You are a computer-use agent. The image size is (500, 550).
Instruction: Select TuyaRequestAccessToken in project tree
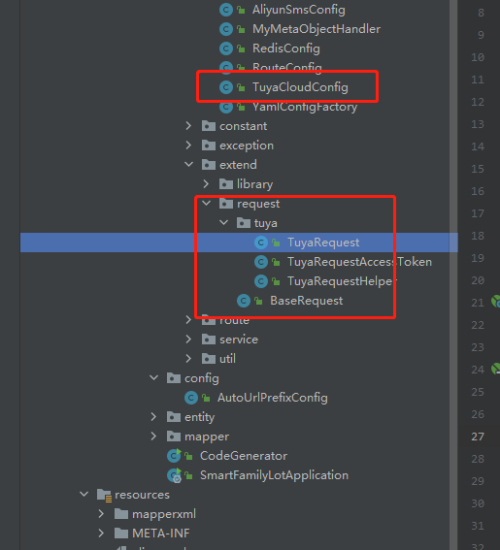click(x=359, y=262)
